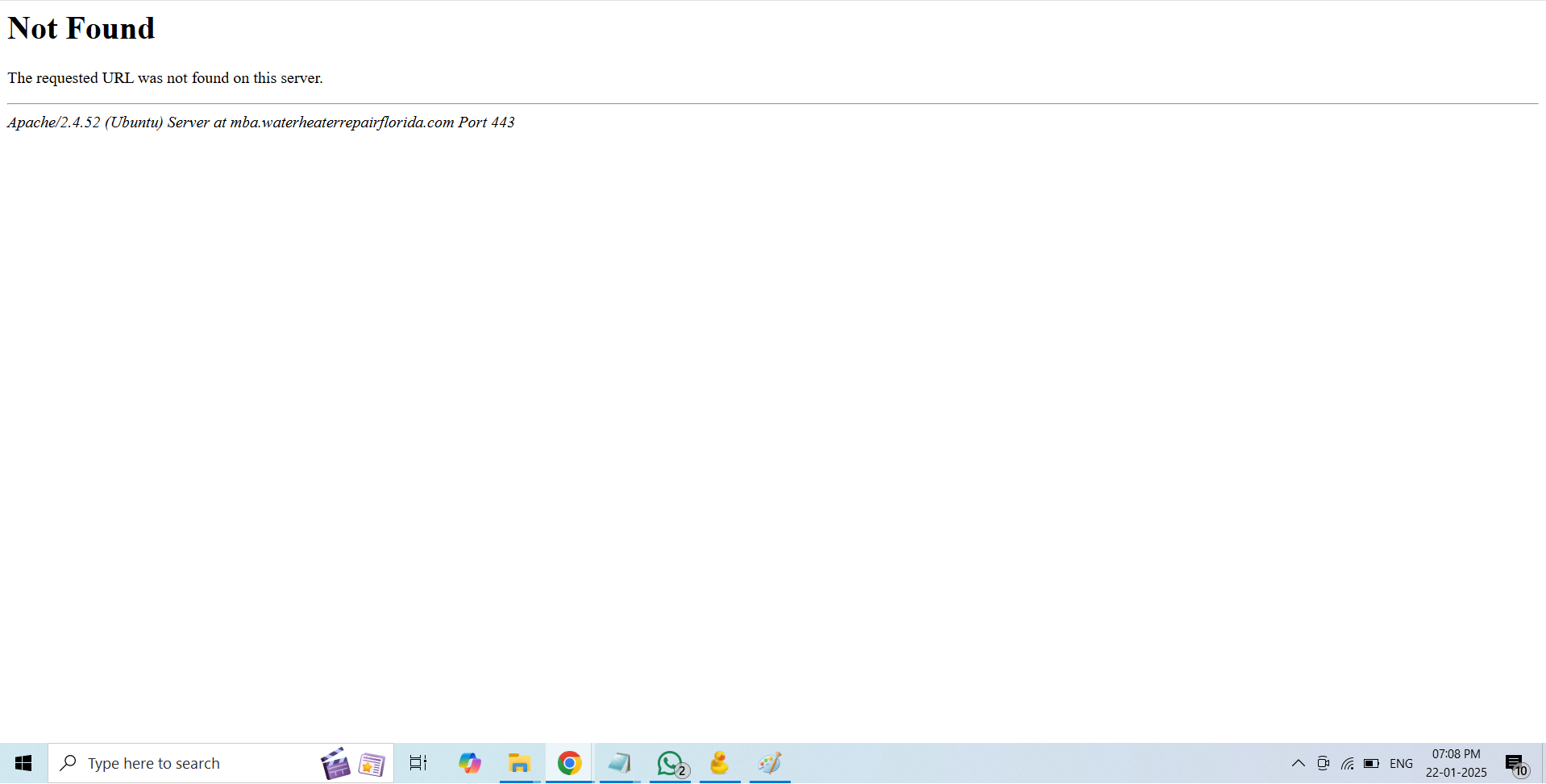Click the Meet Now camera tray icon

(x=1323, y=763)
